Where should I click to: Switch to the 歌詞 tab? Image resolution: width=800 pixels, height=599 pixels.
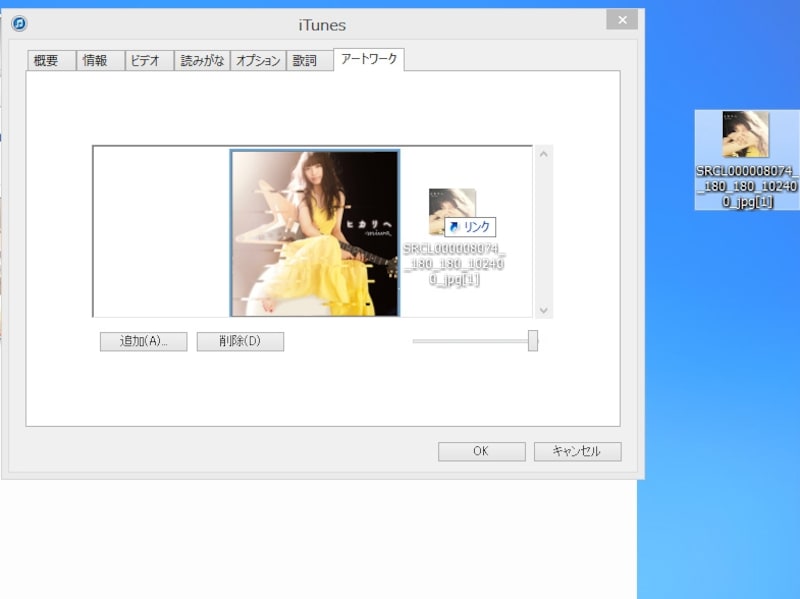pos(304,61)
